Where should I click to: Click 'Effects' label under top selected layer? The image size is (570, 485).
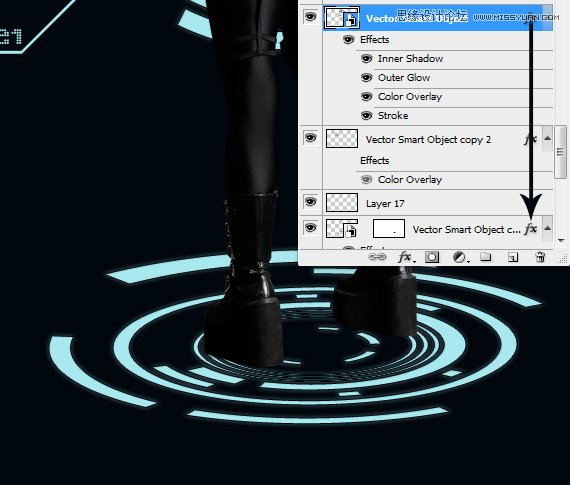[x=374, y=39]
